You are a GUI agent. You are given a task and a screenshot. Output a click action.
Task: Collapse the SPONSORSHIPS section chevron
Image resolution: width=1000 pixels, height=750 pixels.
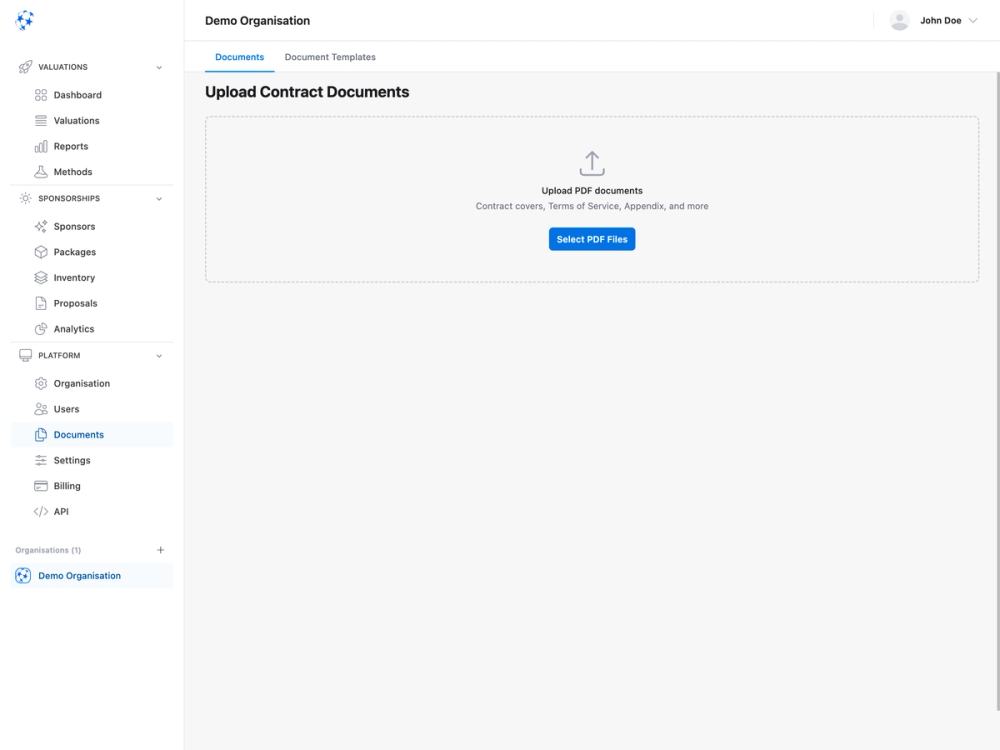158,198
